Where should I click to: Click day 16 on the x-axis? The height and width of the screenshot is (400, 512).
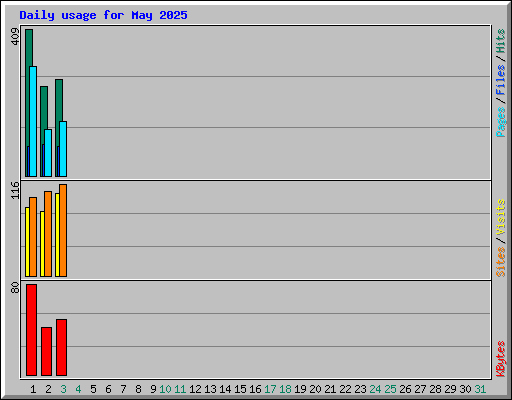[x=255, y=389]
